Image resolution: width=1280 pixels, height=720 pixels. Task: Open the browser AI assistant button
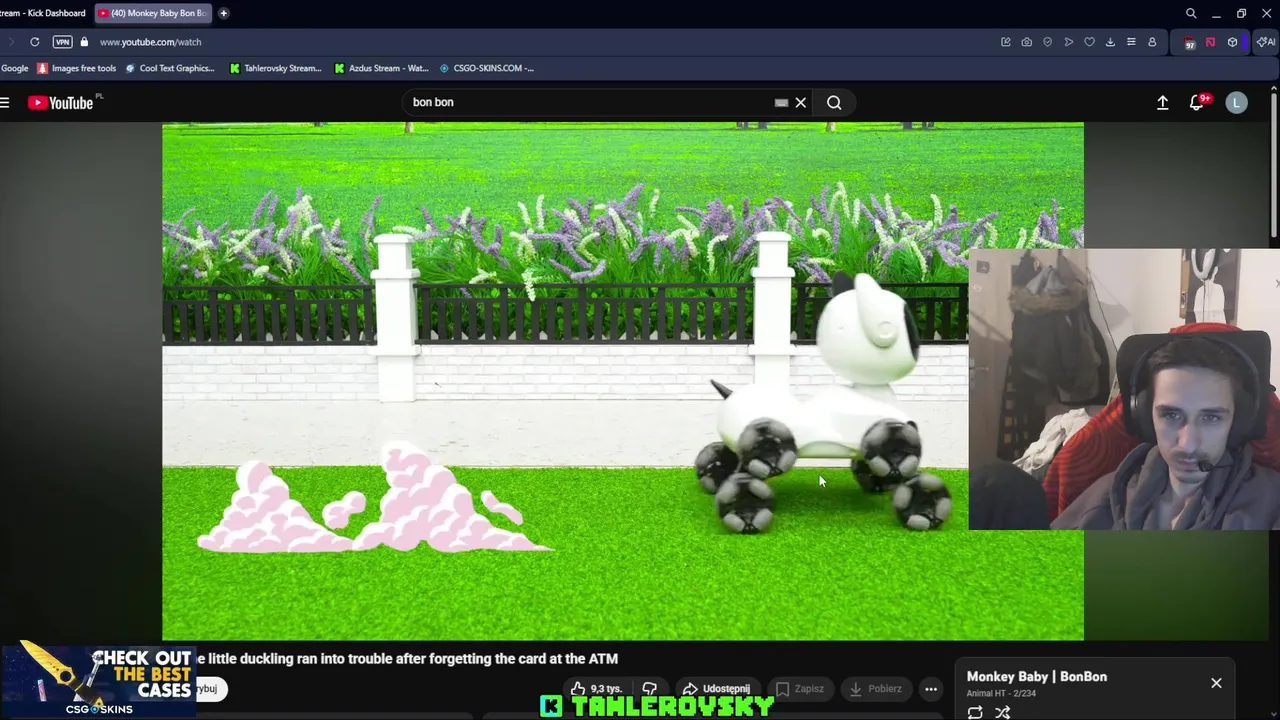(x=1266, y=42)
